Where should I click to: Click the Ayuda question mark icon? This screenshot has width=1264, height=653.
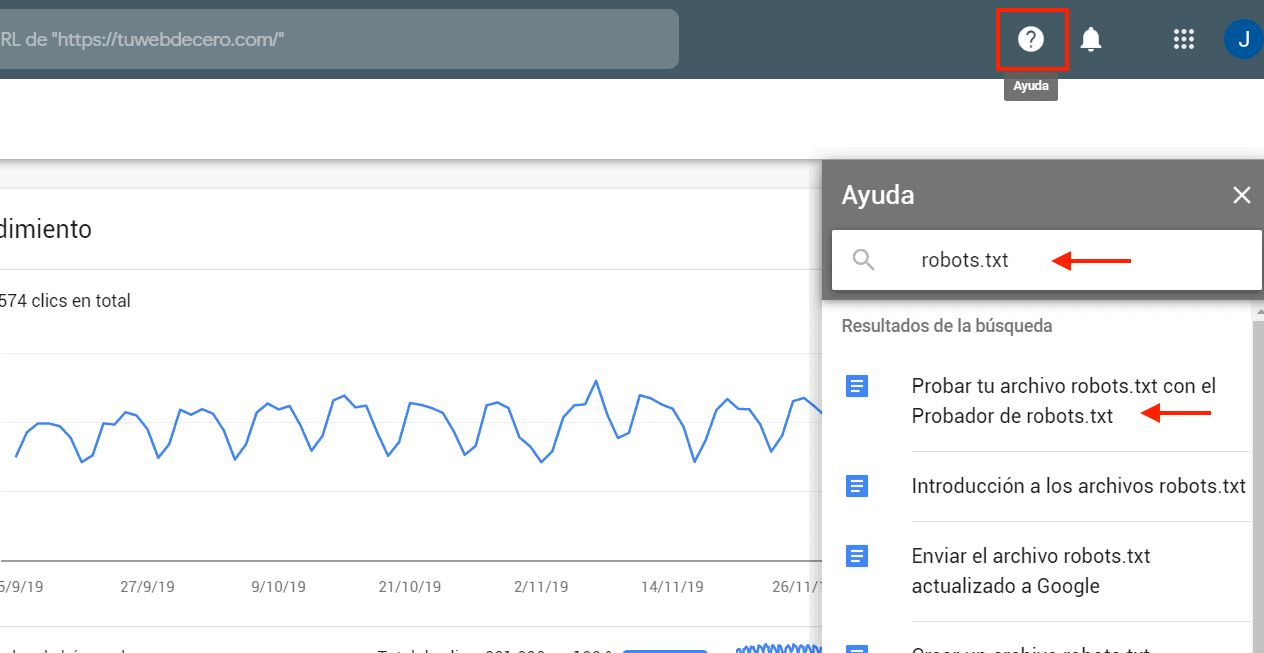coord(1031,39)
